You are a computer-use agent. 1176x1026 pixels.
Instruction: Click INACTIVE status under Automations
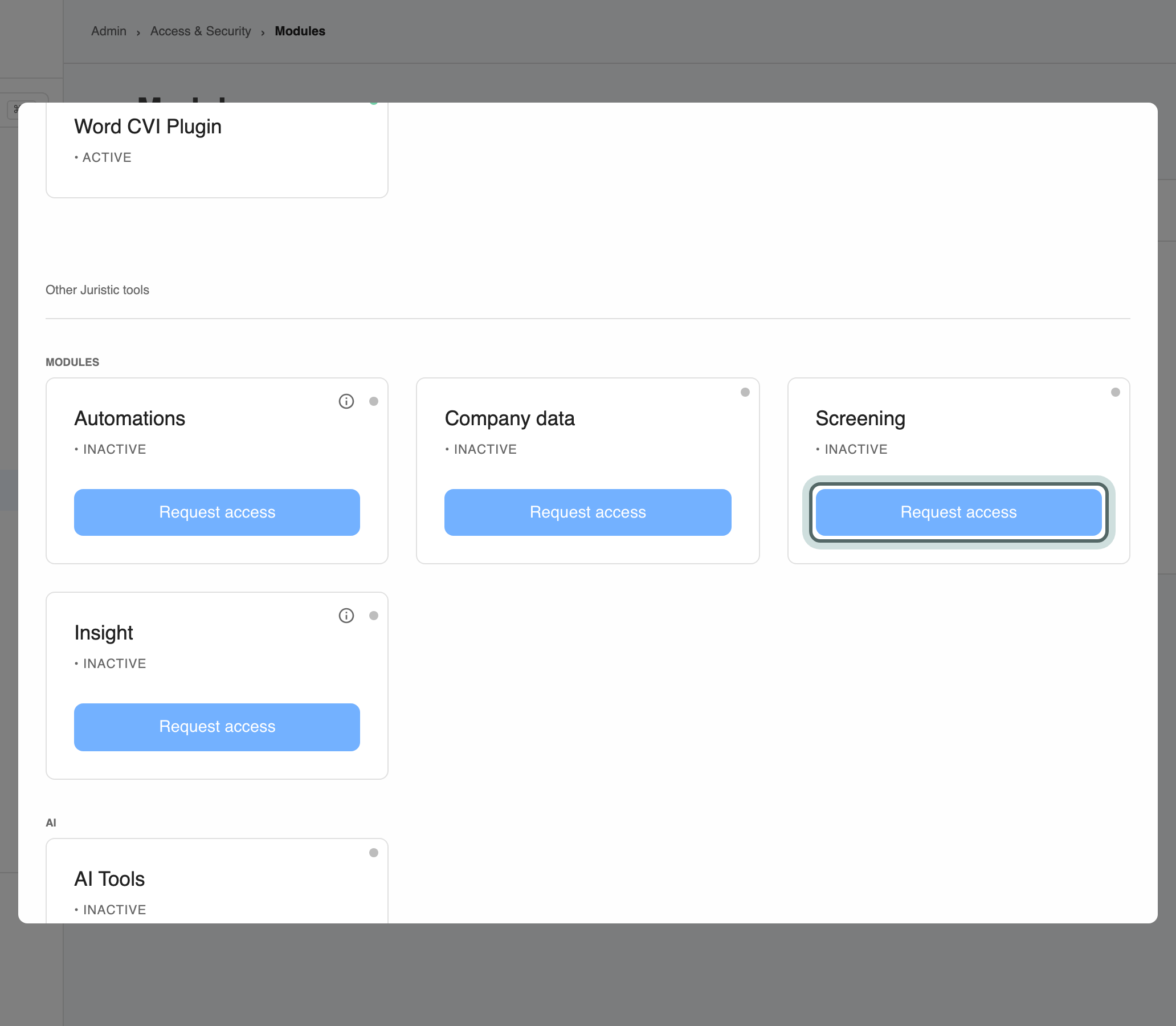point(111,450)
